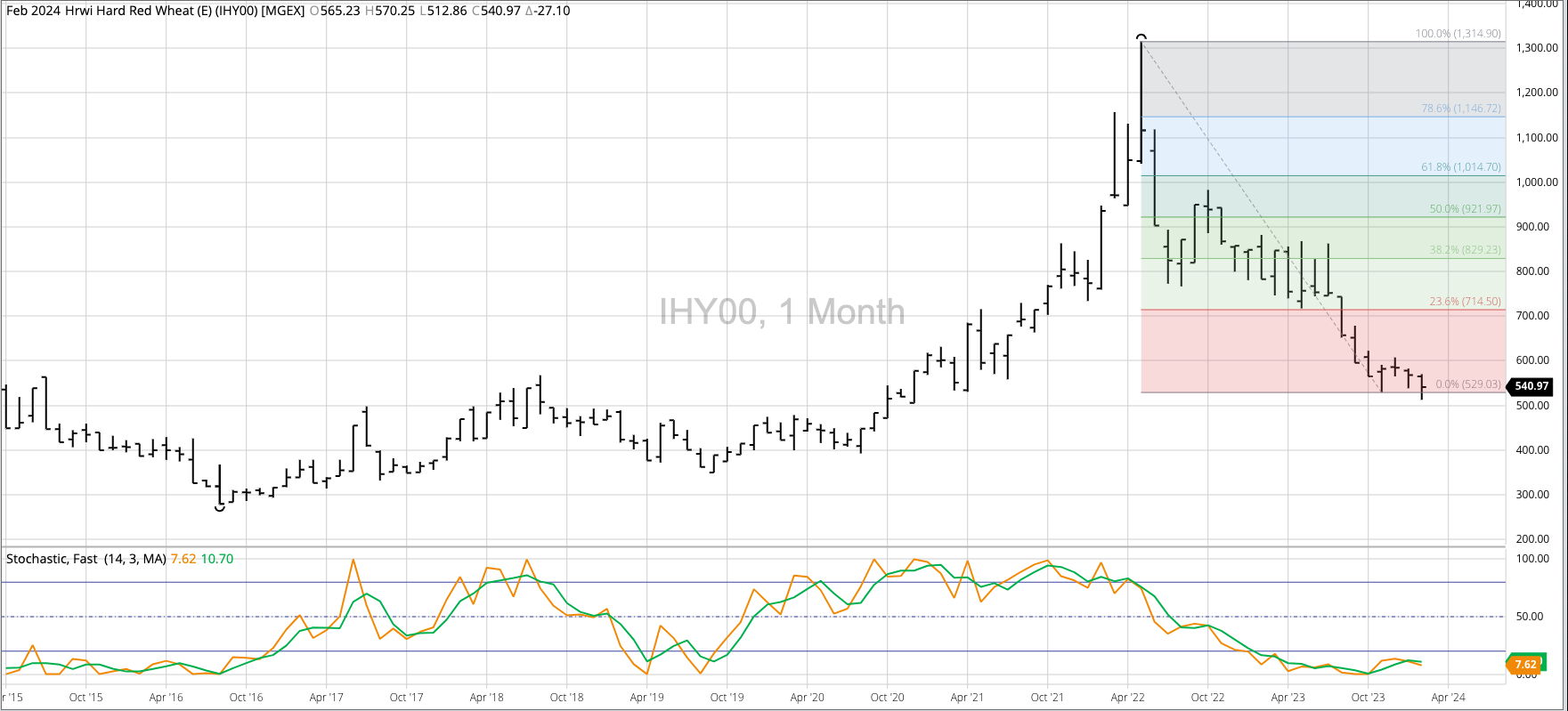The width and height of the screenshot is (1568, 711).
Task: Select the chart title Feb 2024 Hrwi Hard Red Wheat
Action: (x=155, y=11)
